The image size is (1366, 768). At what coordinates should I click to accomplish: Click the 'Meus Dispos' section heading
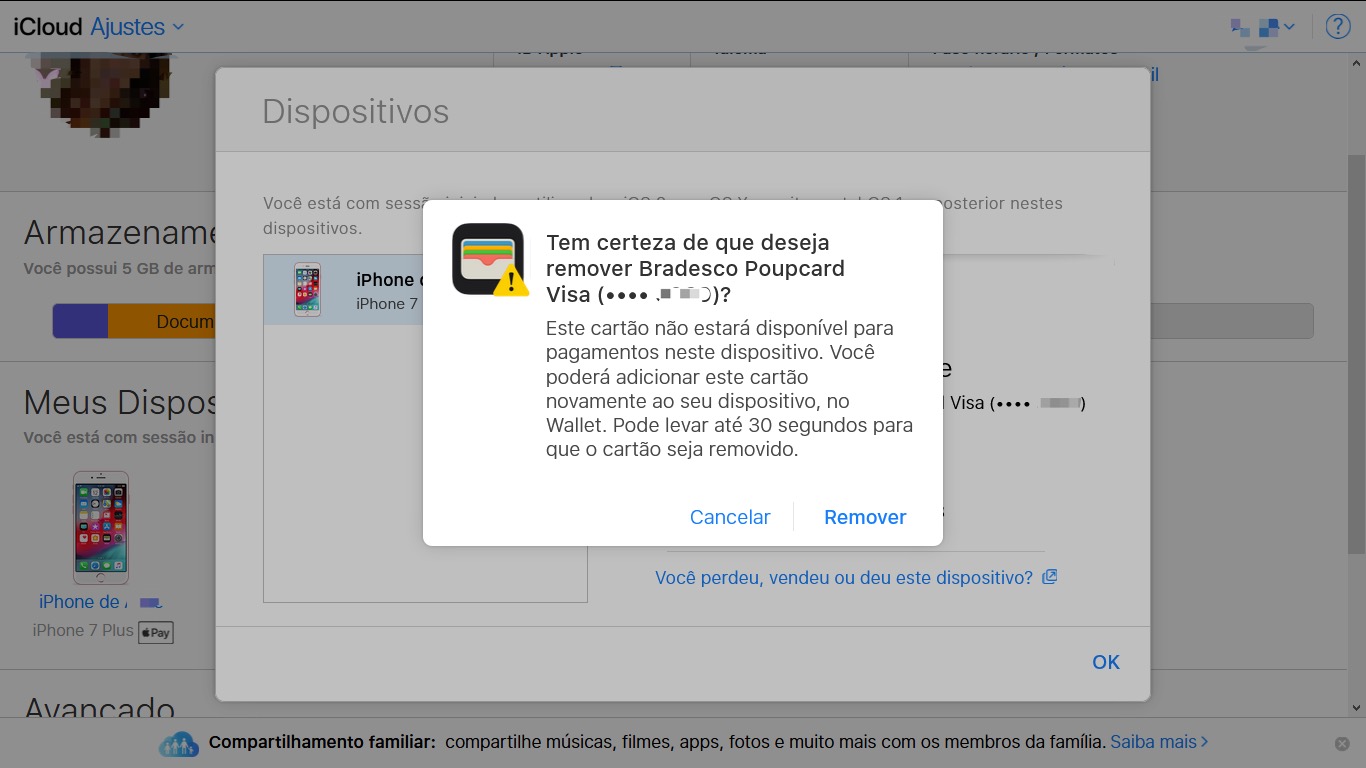click(x=120, y=403)
